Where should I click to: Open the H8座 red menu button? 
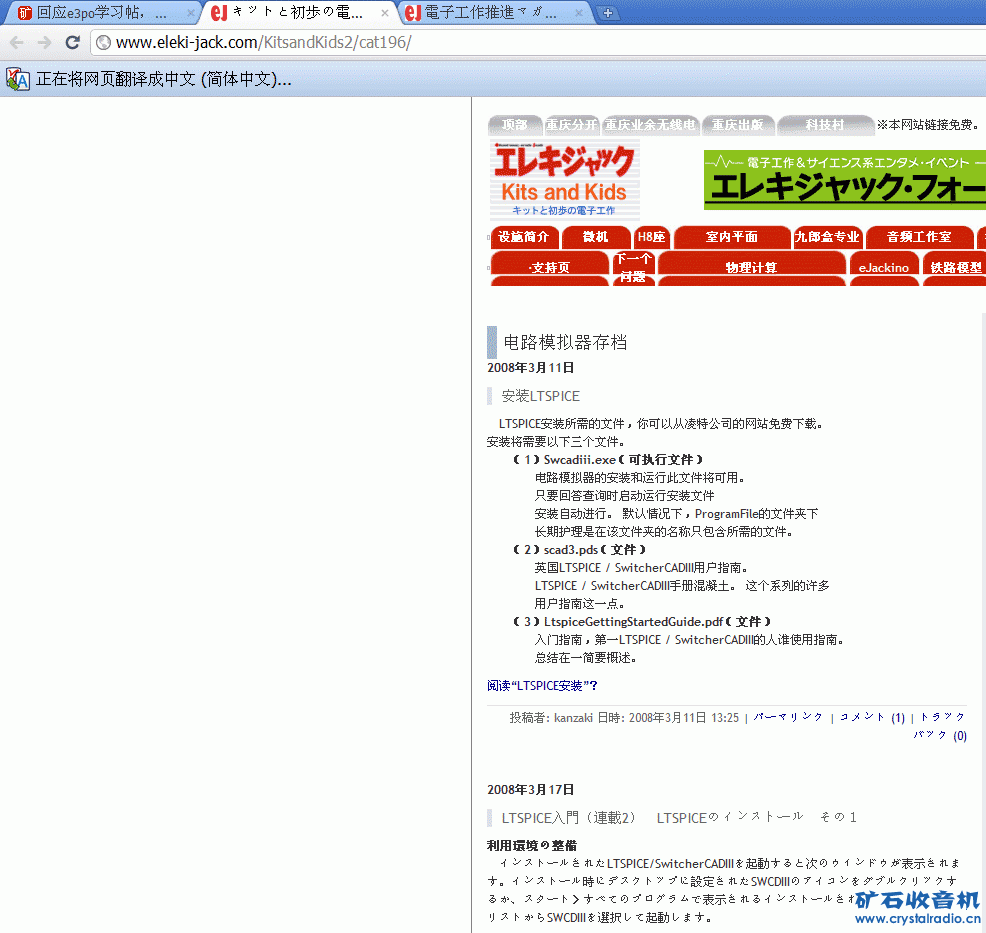tap(651, 237)
